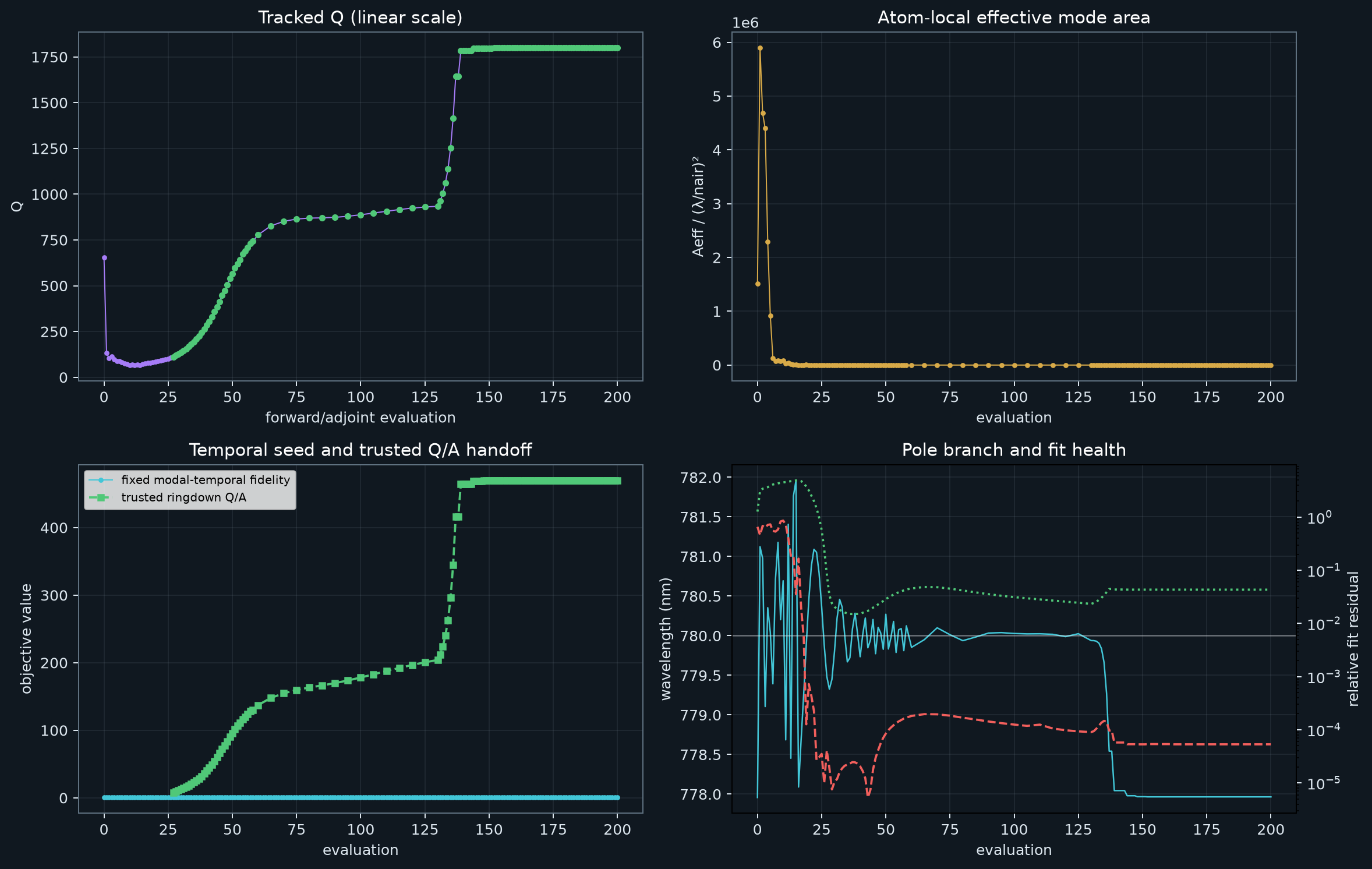Click the '10⁻¹' residual tick label

click(x=1323, y=570)
